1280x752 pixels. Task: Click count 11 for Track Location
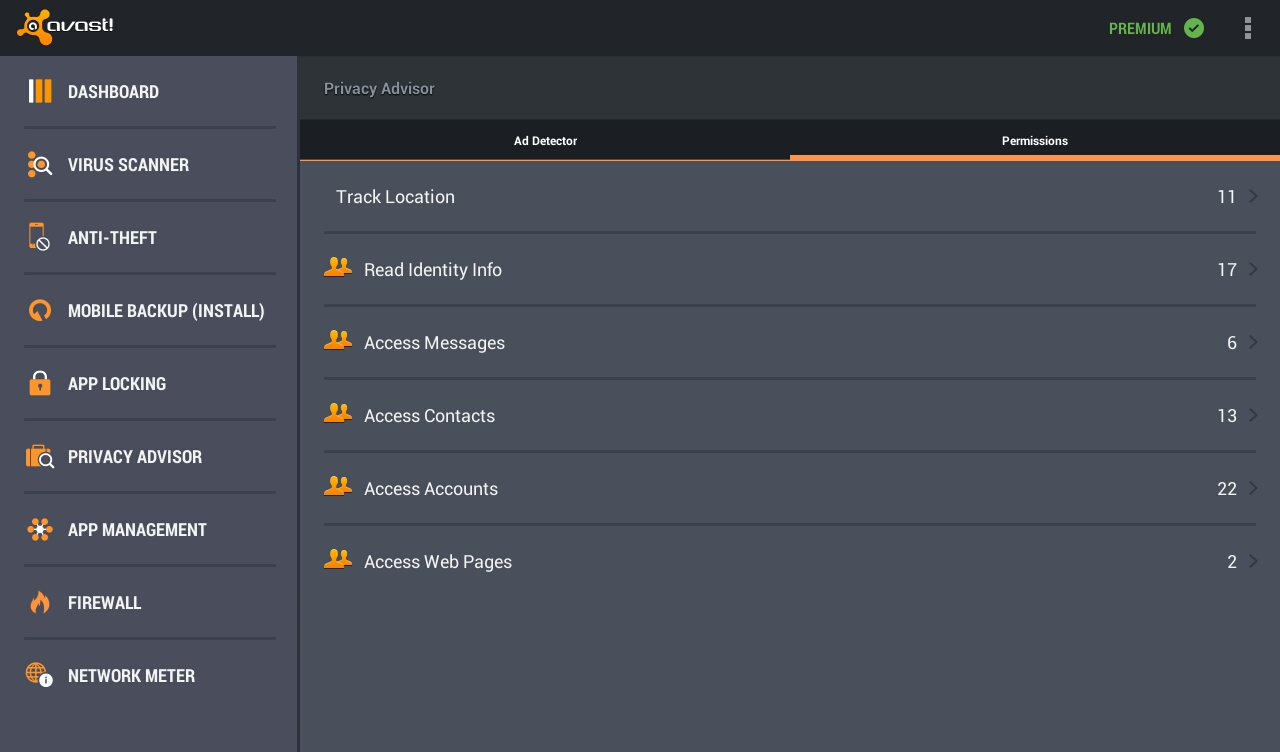pyautogui.click(x=1227, y=197)
